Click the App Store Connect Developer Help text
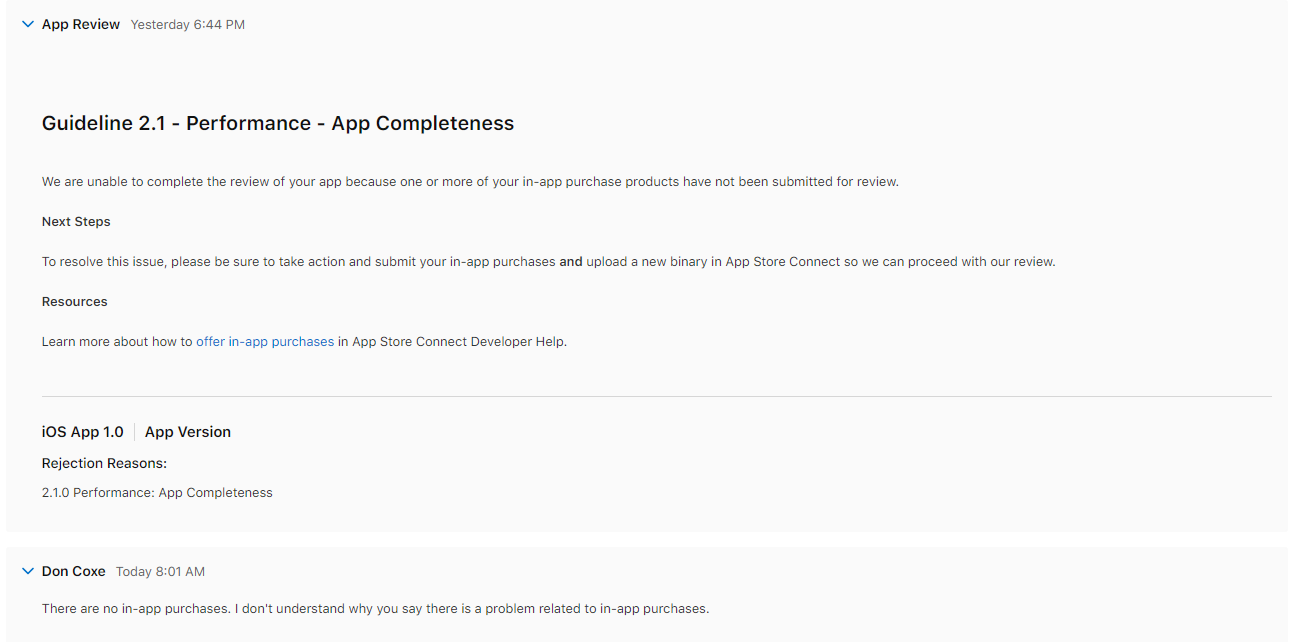The image size is (1295, 642). pyautogui.click(x=456, y=341)
